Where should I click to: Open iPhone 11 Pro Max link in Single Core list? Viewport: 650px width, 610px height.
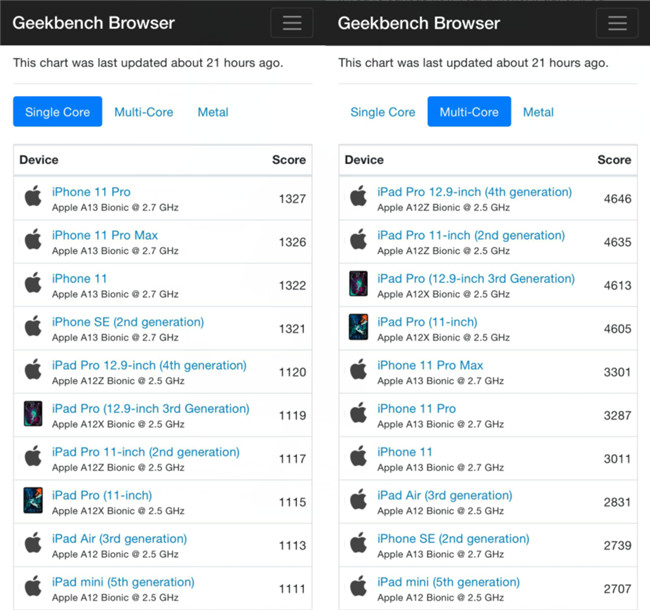[105, 235]
